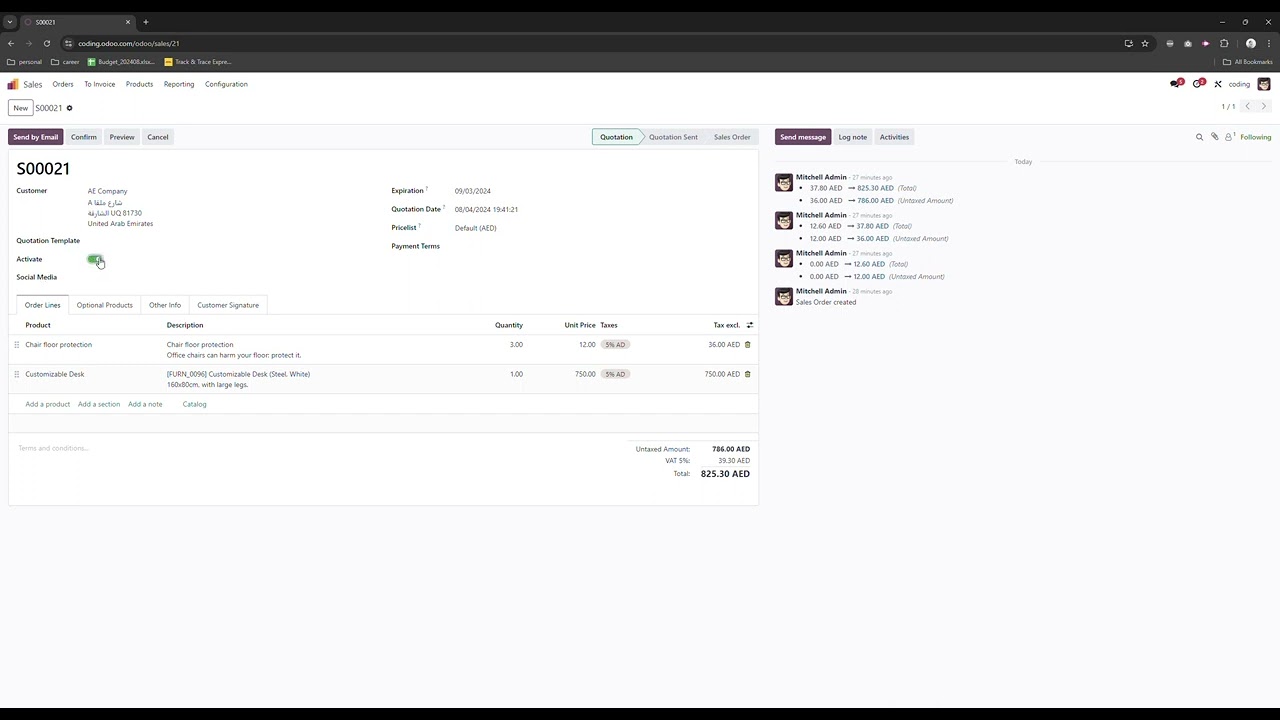Open the To Invoice menu
This screenshot has height=720, width=1280.
[x=99, y=84]
